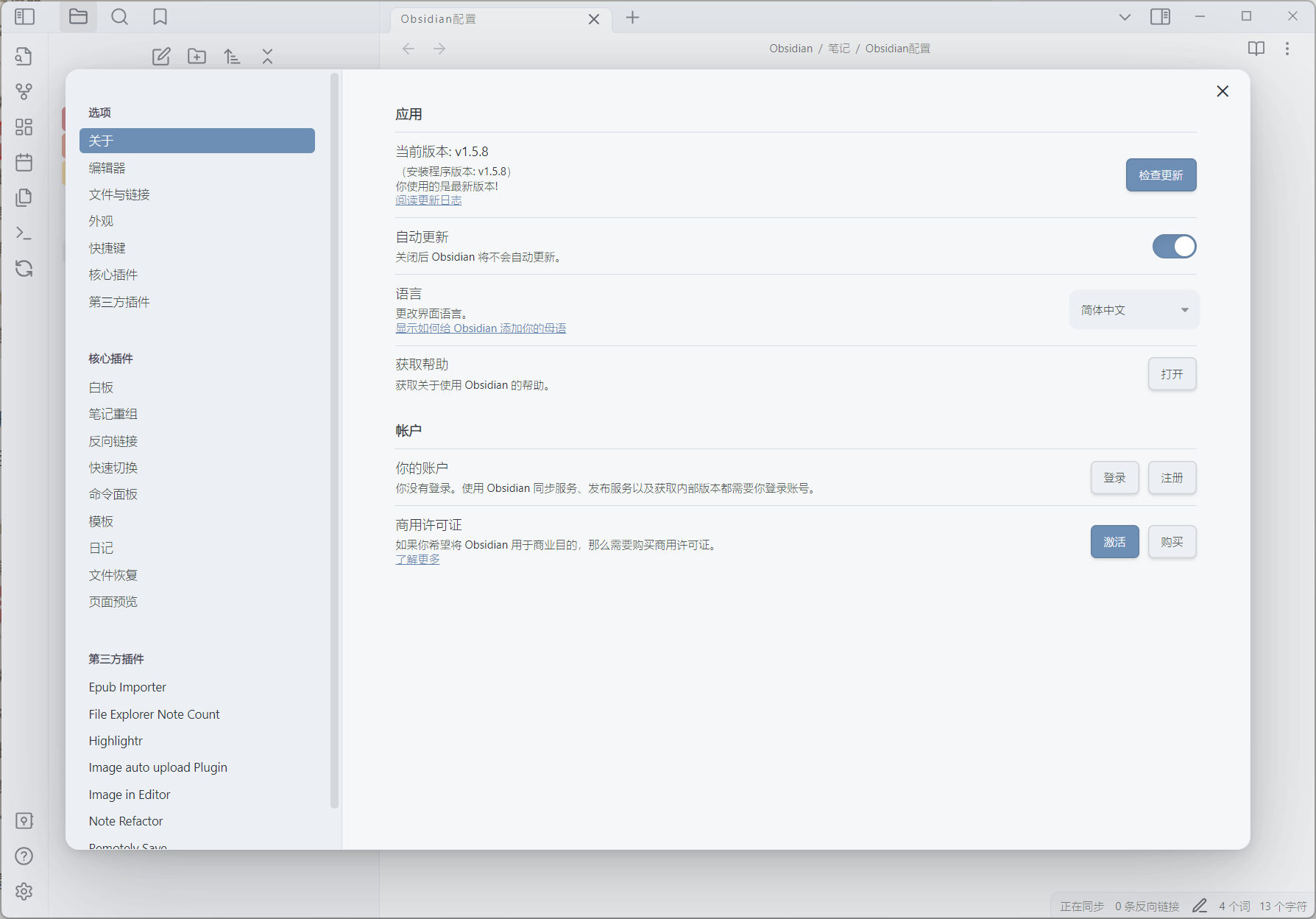
Task: Click the 打开 help button
Action: point(1172,374)
